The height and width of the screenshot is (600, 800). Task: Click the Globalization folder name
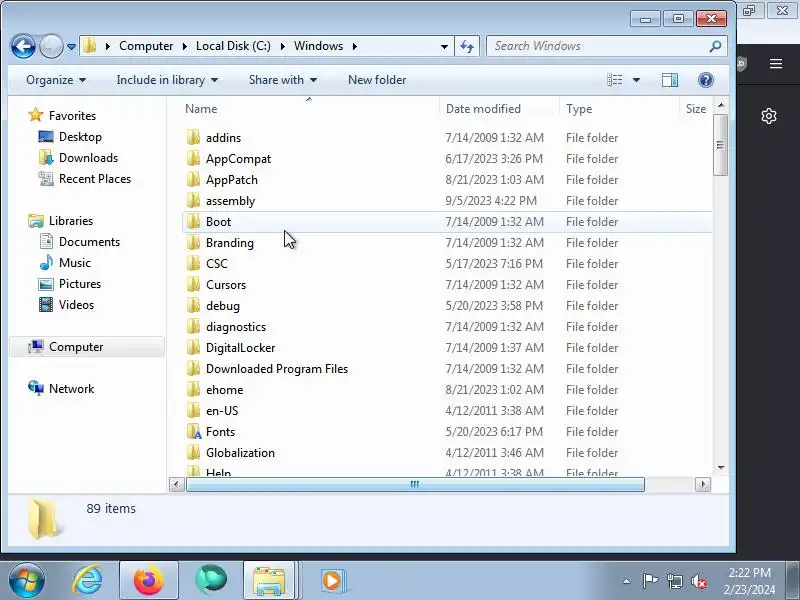[240, 453]
